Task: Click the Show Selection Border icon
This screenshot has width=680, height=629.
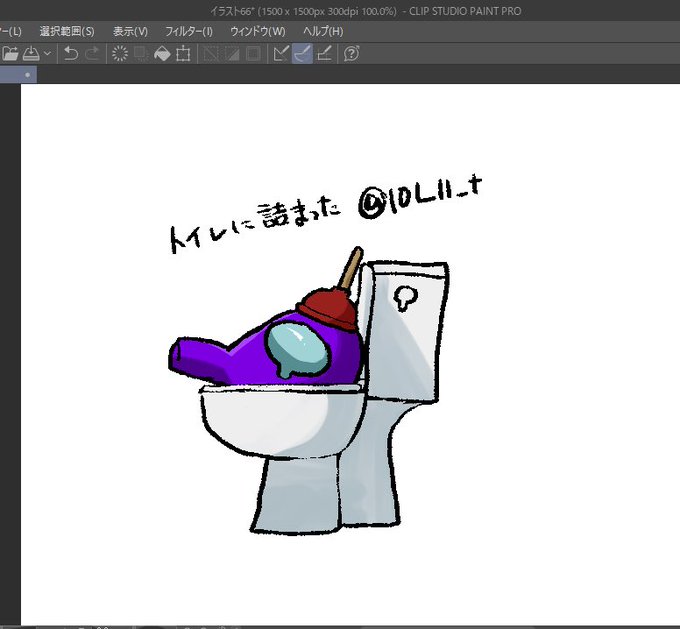Action: [253, 54]
